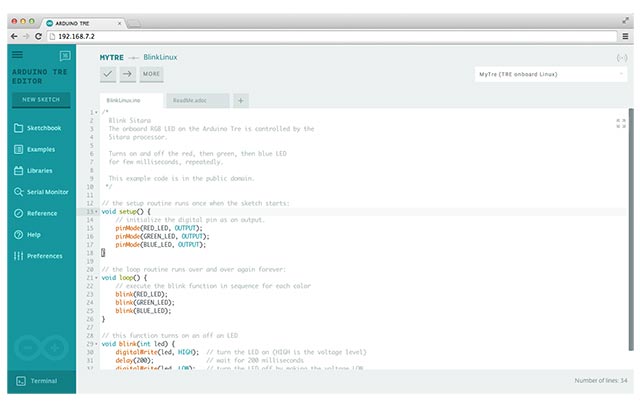Open the Terminal panel
The image size is (640, 407).
pos(38,381)
